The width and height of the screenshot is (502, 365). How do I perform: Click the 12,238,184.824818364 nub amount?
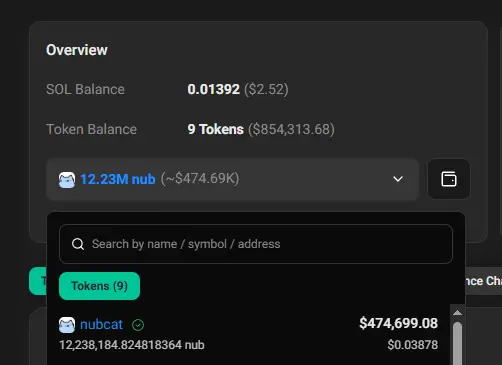[x=132, y=345]
